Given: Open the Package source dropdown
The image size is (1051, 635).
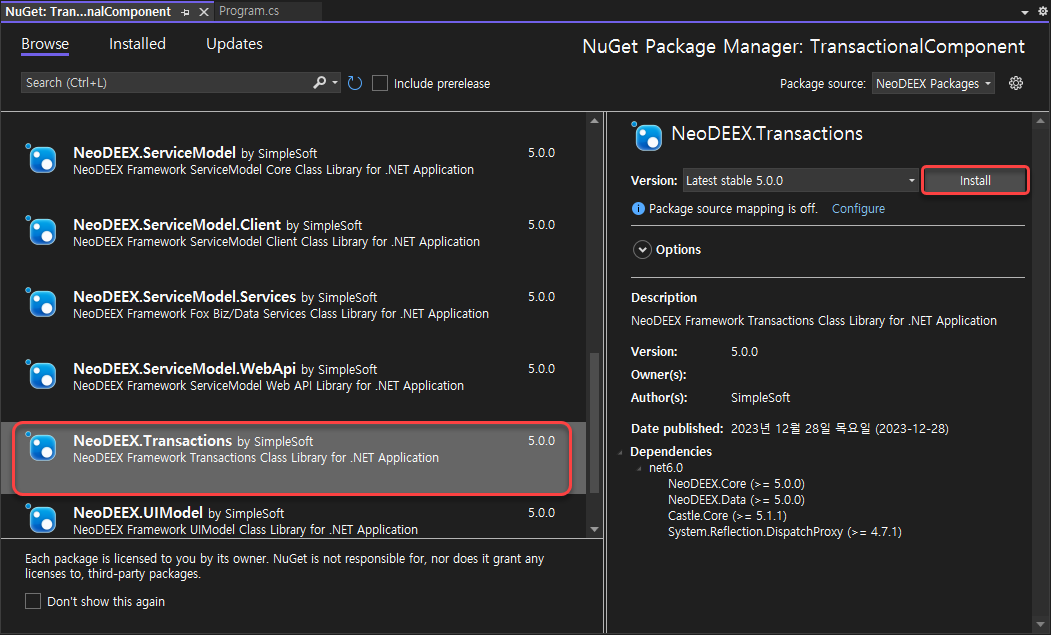Looking at the screenshot, I should (932, 83).
